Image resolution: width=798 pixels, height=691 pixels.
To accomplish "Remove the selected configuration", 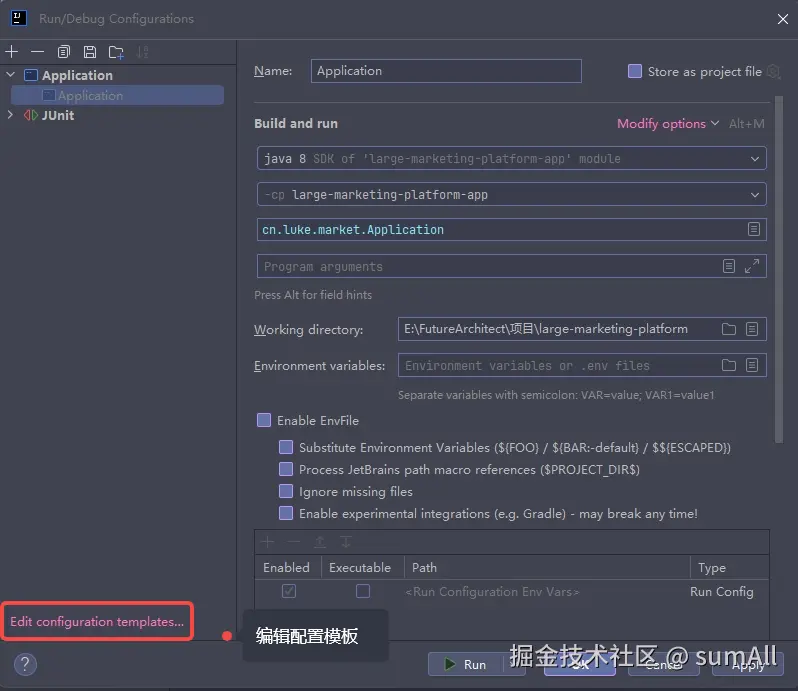I will point(37,52).
